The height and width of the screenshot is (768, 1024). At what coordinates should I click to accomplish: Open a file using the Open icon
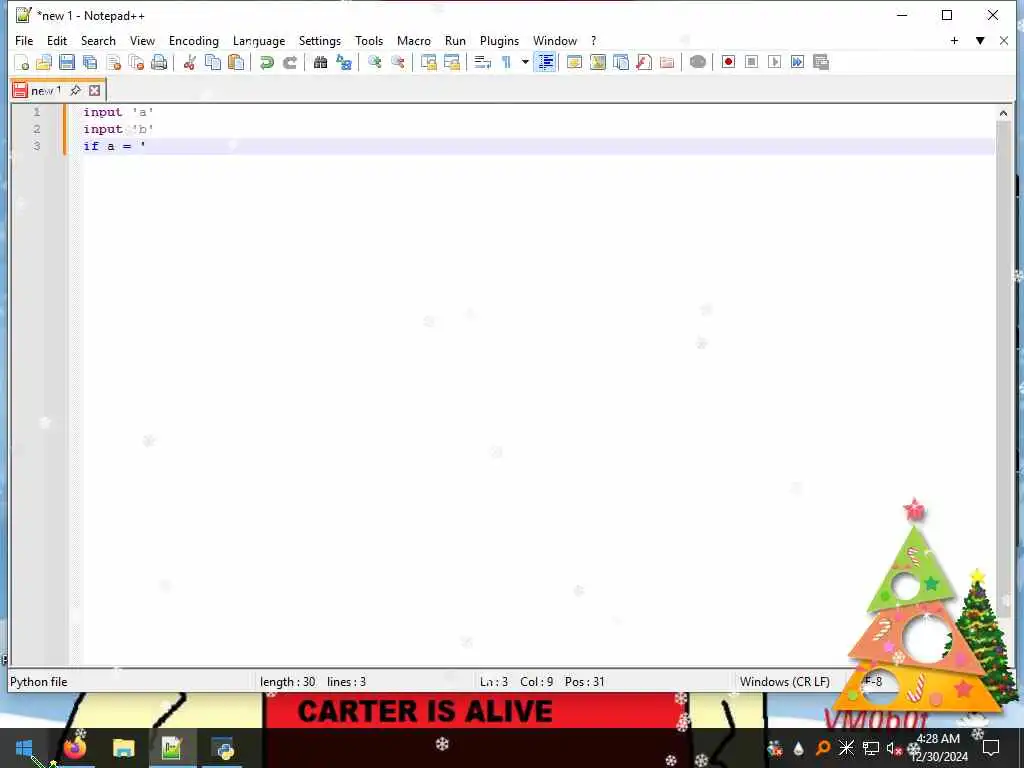coord(44,62)
